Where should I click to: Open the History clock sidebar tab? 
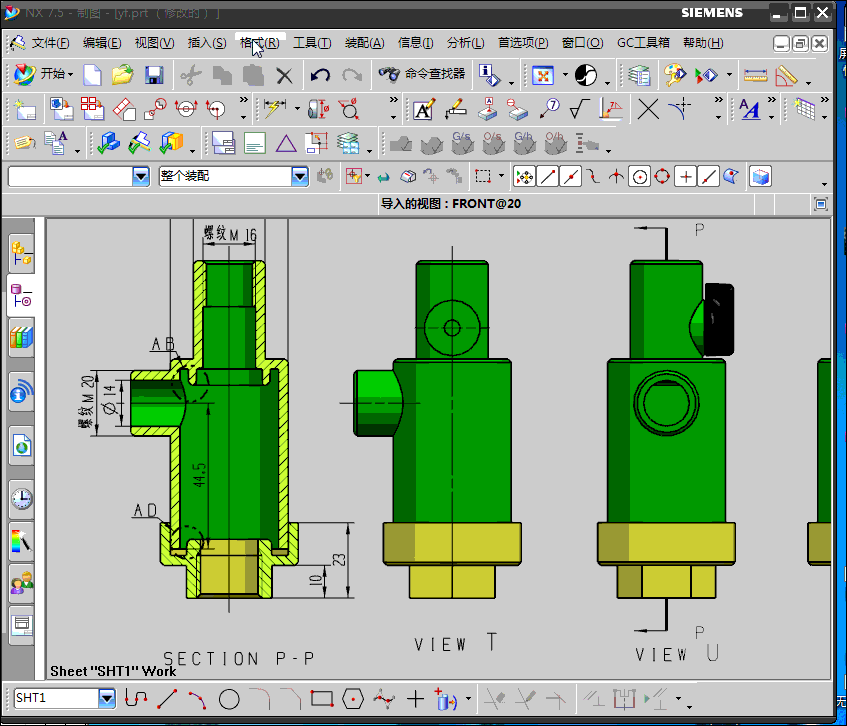pyautogui.click(x=21, y=497)
